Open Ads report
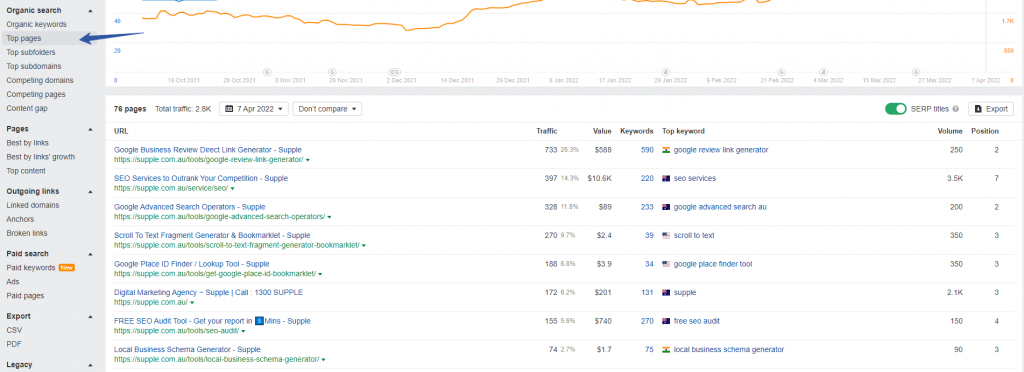This screenshot has height=372, width=1024. [13, 281]
